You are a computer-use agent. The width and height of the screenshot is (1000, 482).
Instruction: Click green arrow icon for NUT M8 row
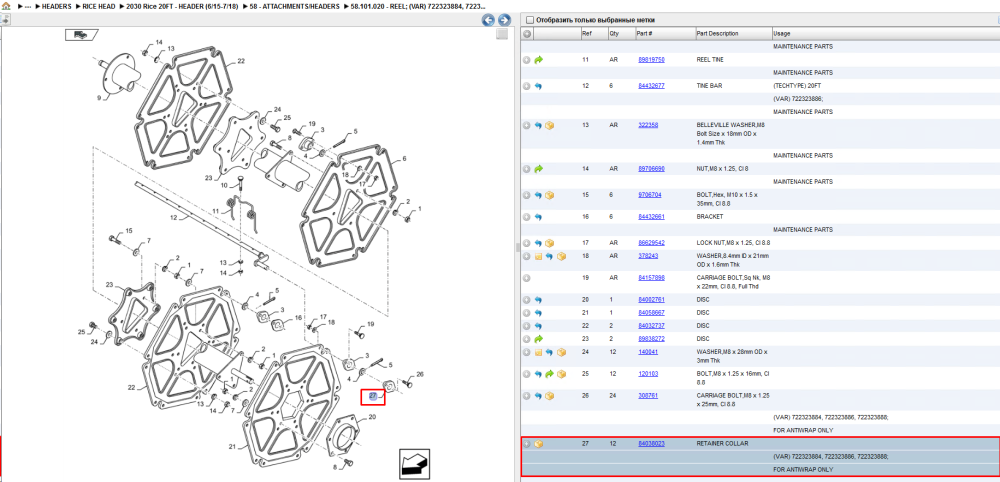[538, 169]
